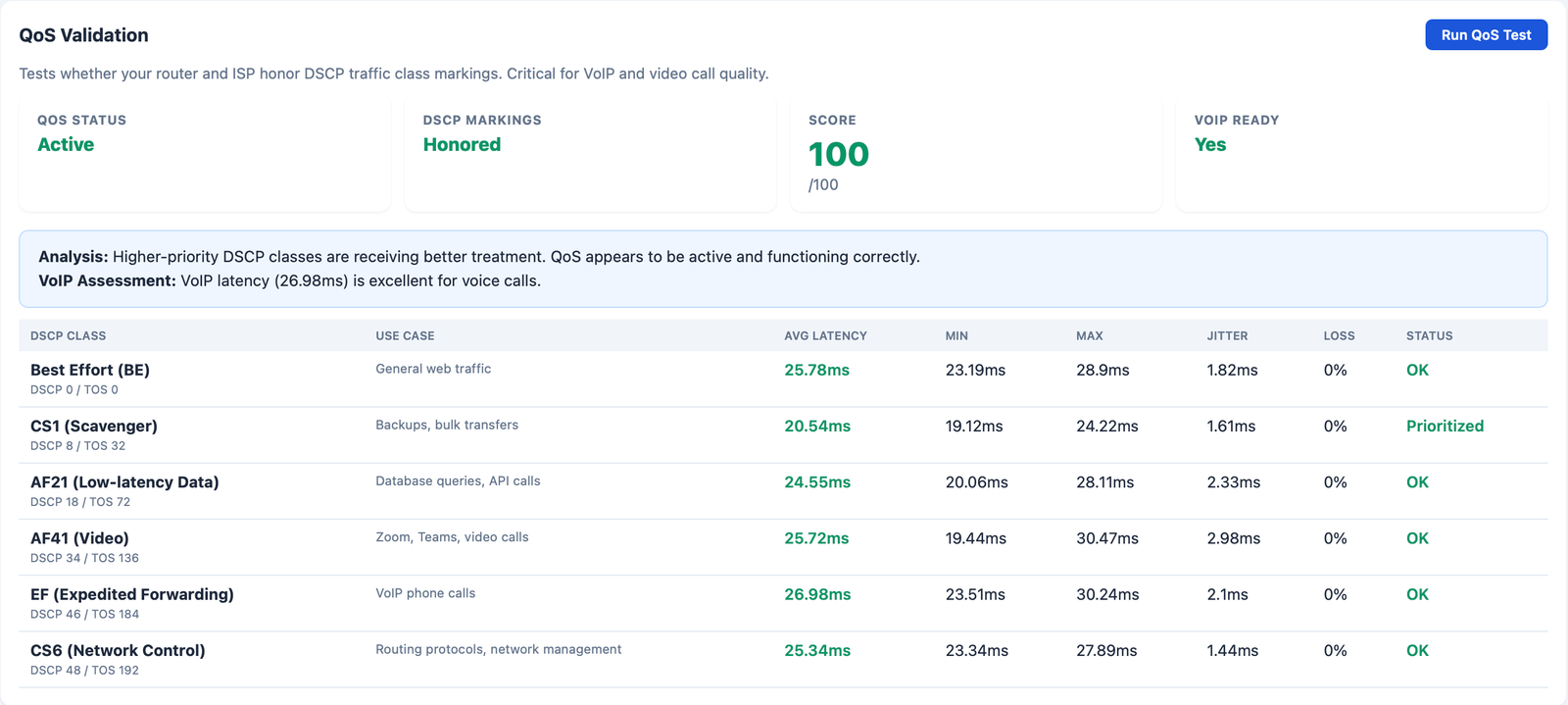Image resolution: width=1568 pixels, height=705 pixels.
Task: Click the QoS Validation heading
Action: [84, 35]
